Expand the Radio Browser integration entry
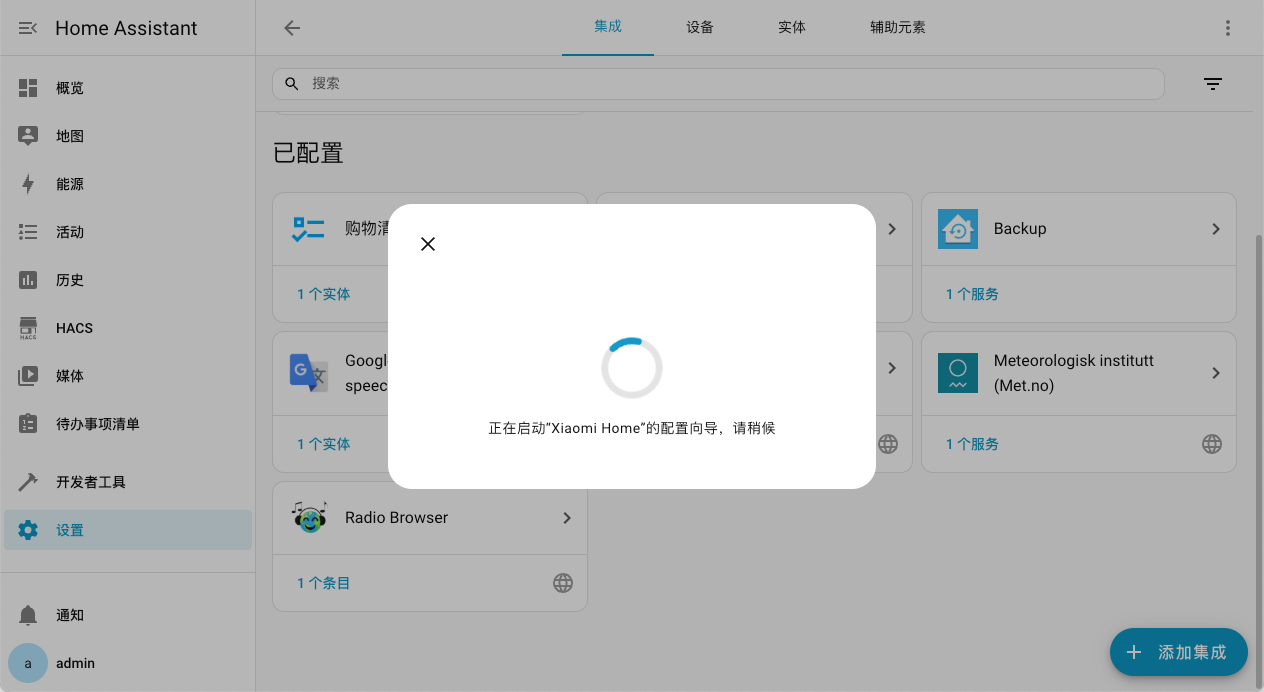 click(x=566, y=517)
